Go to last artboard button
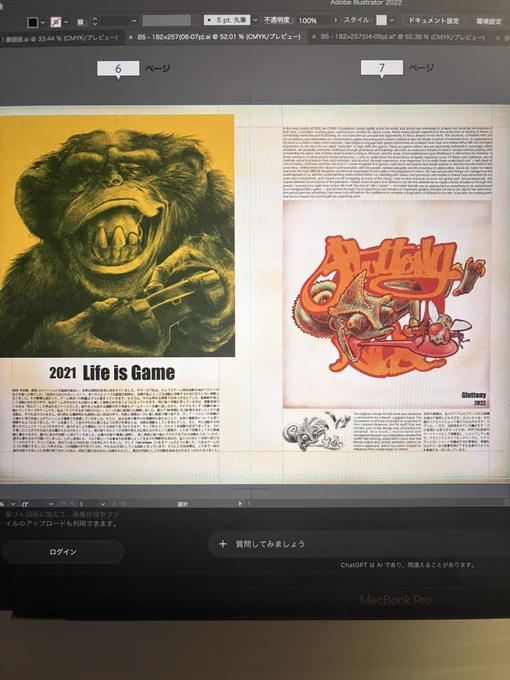This screenshot has width=510, height=680. point(123,503)
